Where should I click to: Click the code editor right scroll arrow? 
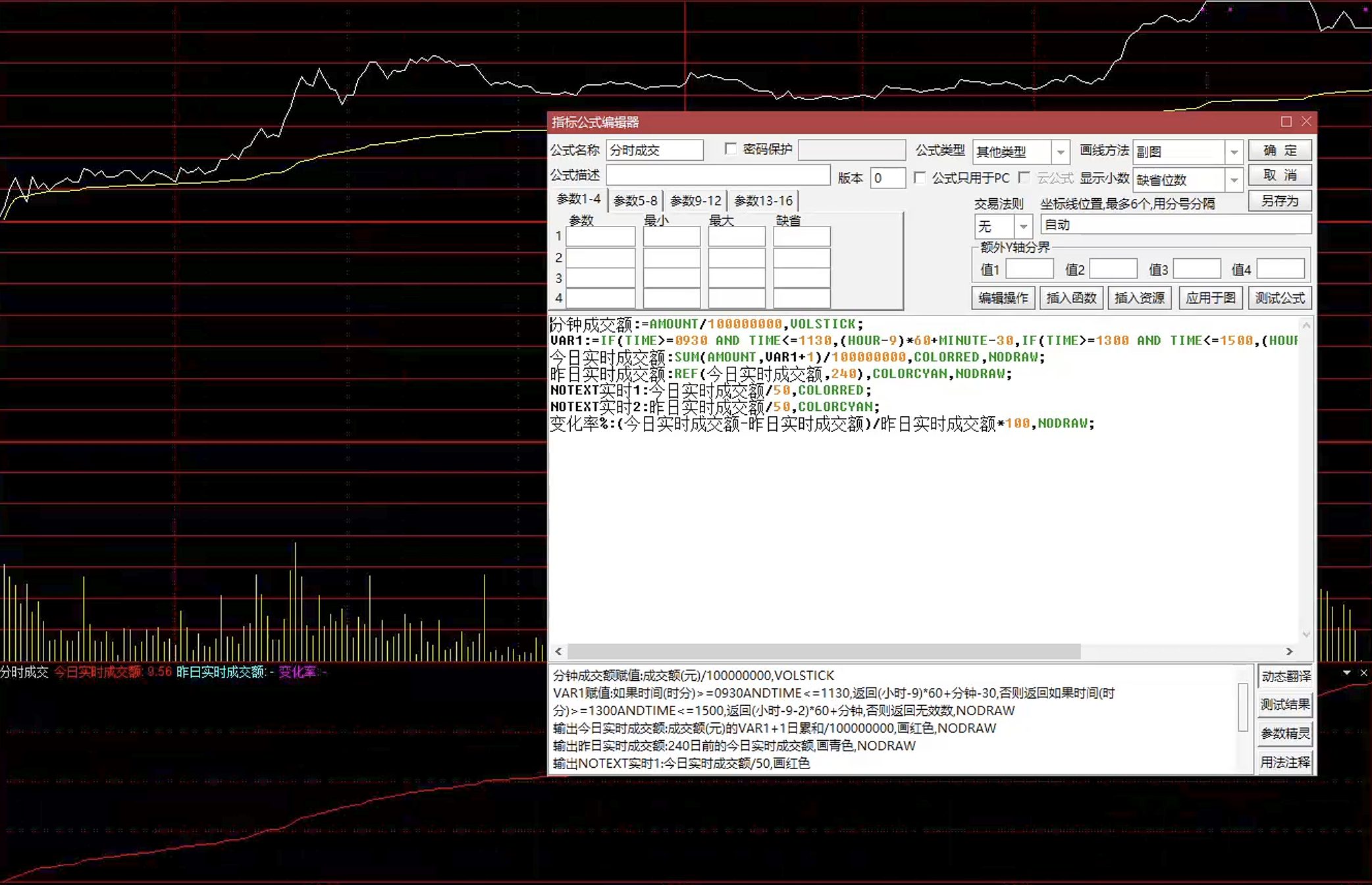coord(1289,651)
